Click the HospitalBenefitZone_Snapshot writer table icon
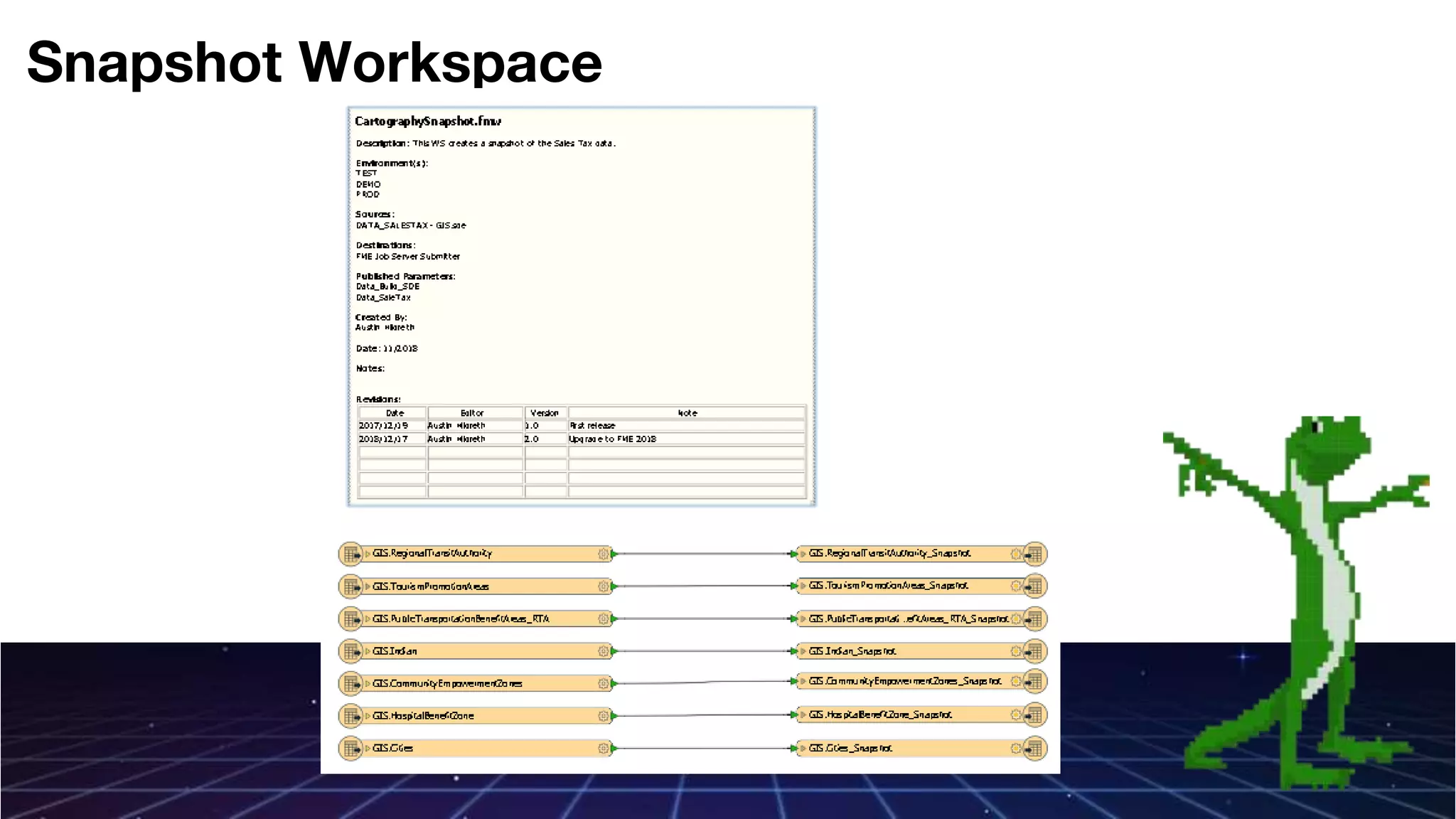This screenshot has height=819, width=1456. 1035,715
